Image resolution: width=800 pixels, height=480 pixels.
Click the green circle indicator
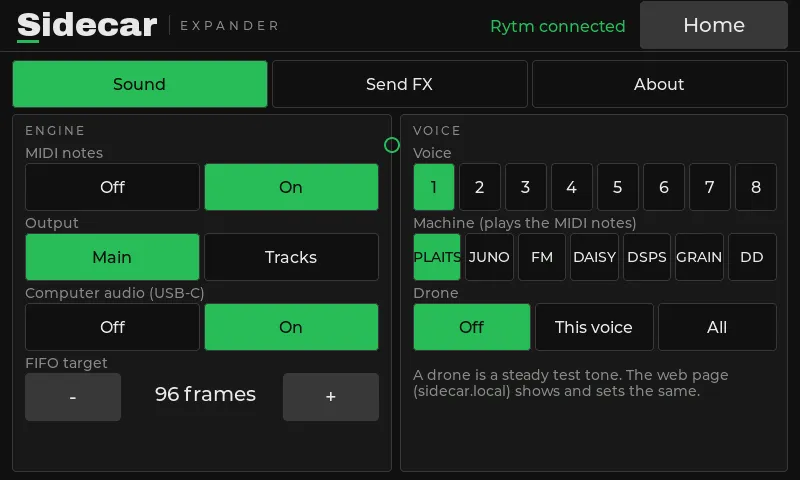[392, 145]
